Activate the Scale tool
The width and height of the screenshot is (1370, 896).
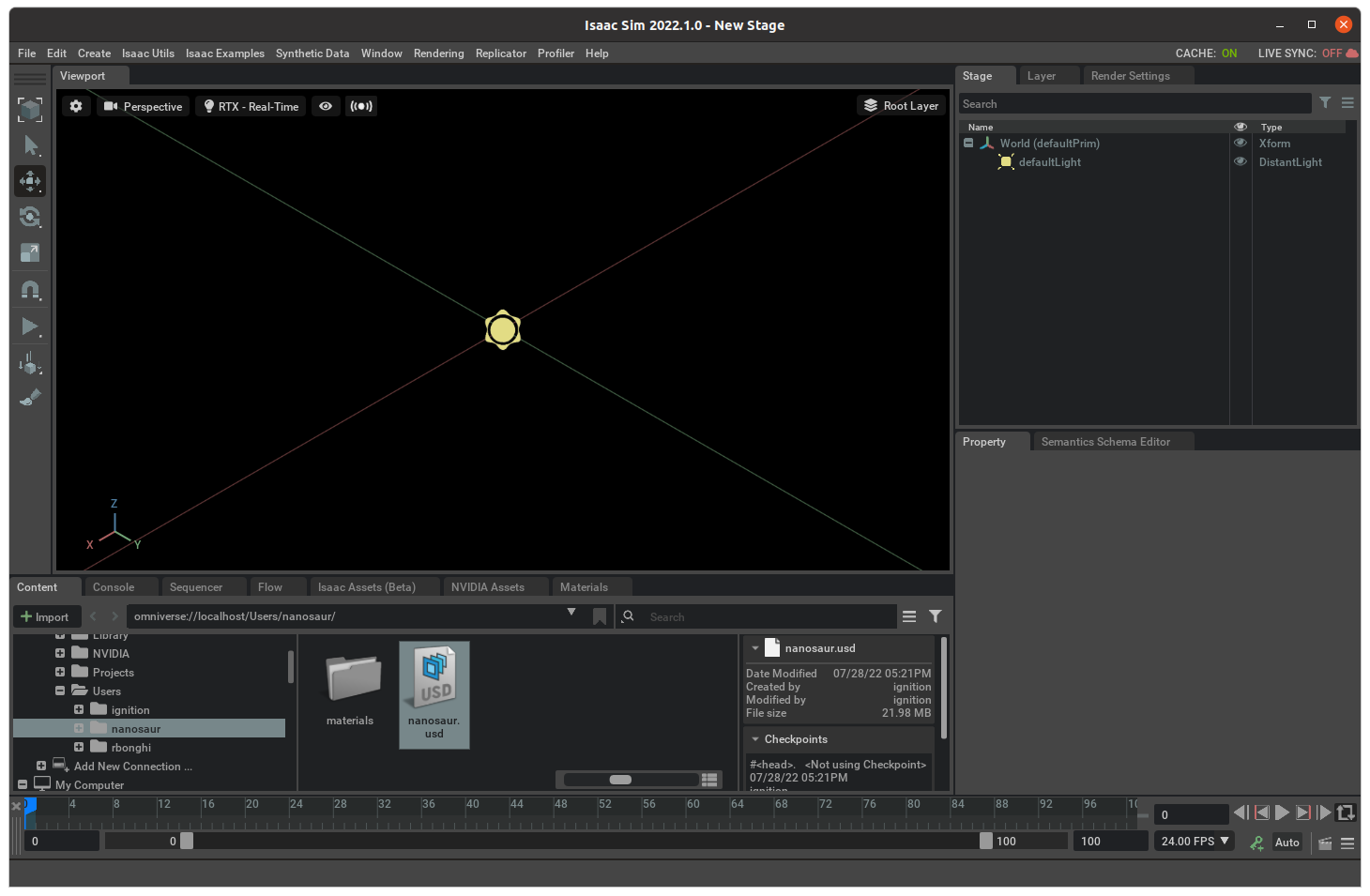[30, 252]
